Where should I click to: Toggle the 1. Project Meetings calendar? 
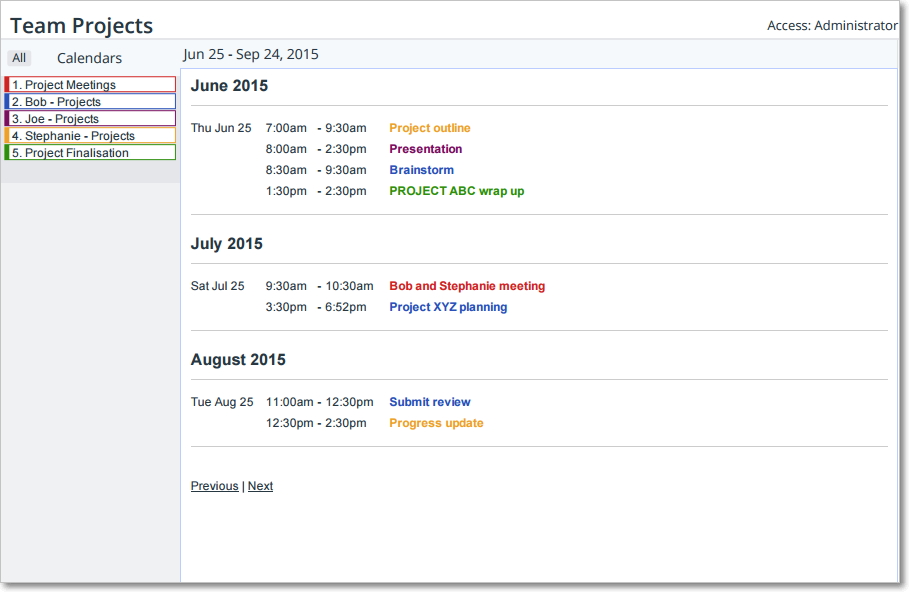click(x=90, y=84)
